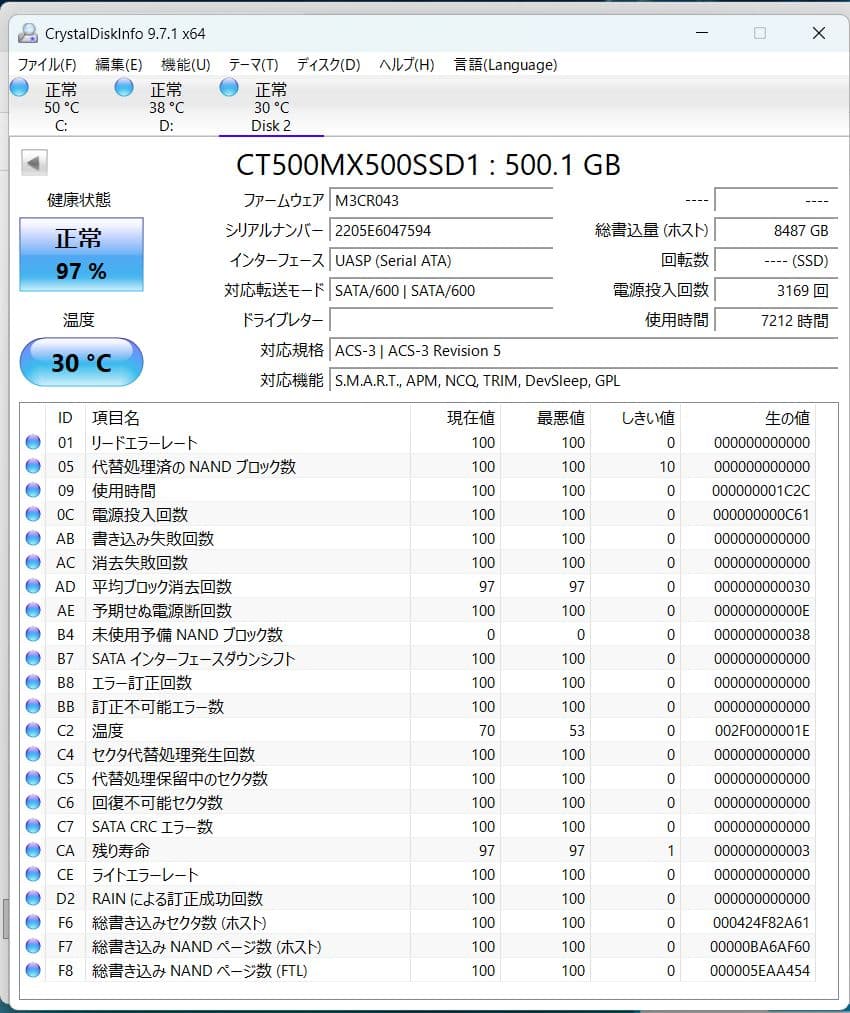Click the firmware field M3CR043
The image size is (850, 1013).
tap(441, 200)
